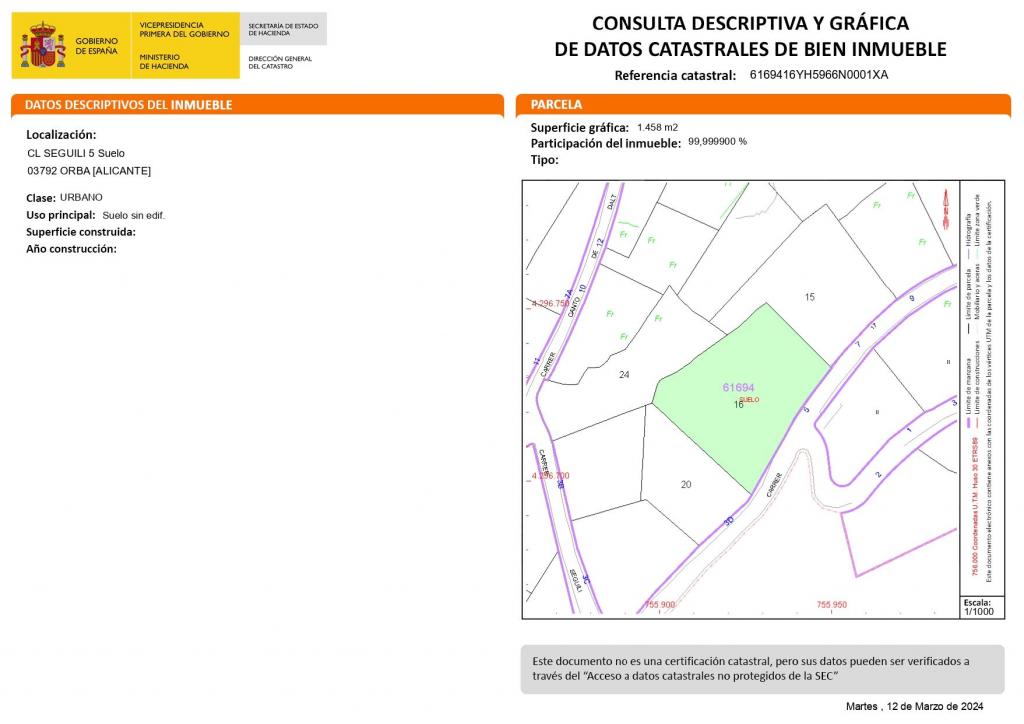Open the DATOS DESCRIPTIVOS DEL INMUEBLE header
Image resolution: width=1024 pixels, height=724 pixels.
pos(130,105)
